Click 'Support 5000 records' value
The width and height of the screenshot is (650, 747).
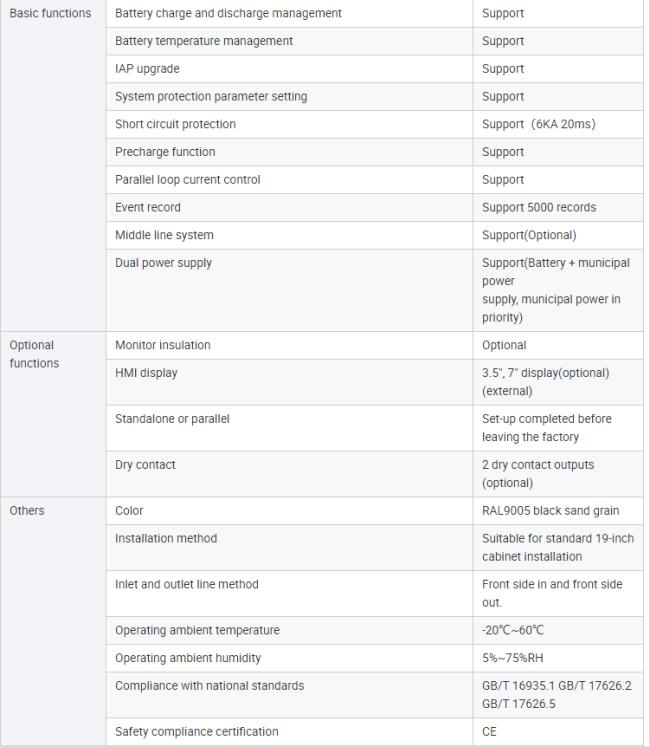click(538, 208)
